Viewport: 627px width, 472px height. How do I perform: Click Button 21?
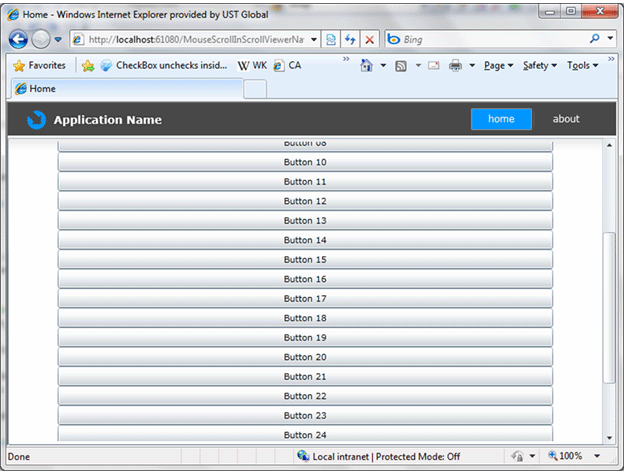click(305, 376)
